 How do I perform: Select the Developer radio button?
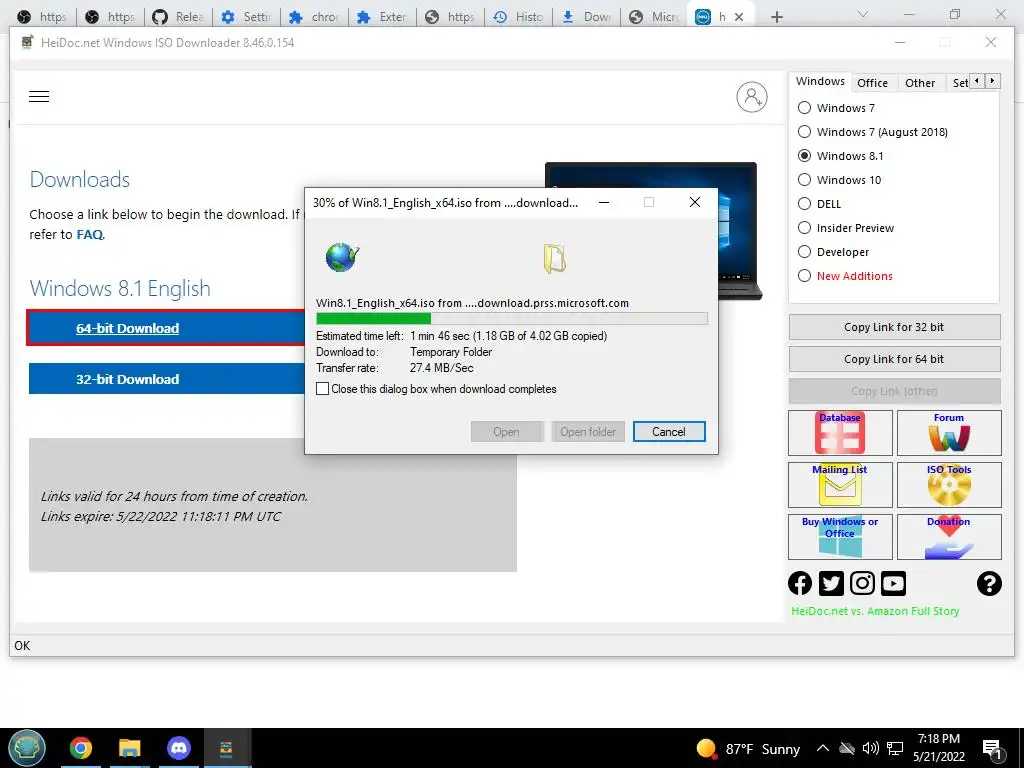tap(805, 252)
